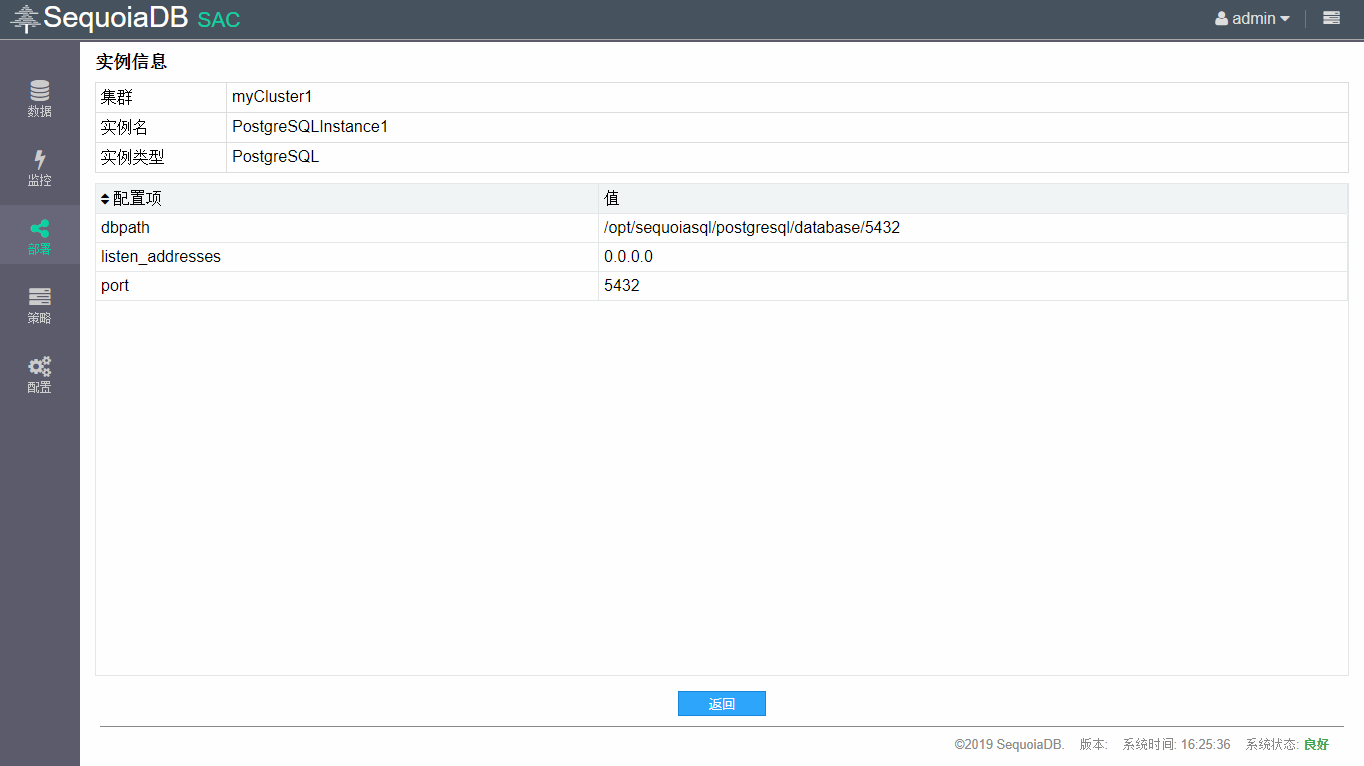This screenshot has height=766, width=1364.
Task: Select the port row in the table
Action: [x=114, y=285]
